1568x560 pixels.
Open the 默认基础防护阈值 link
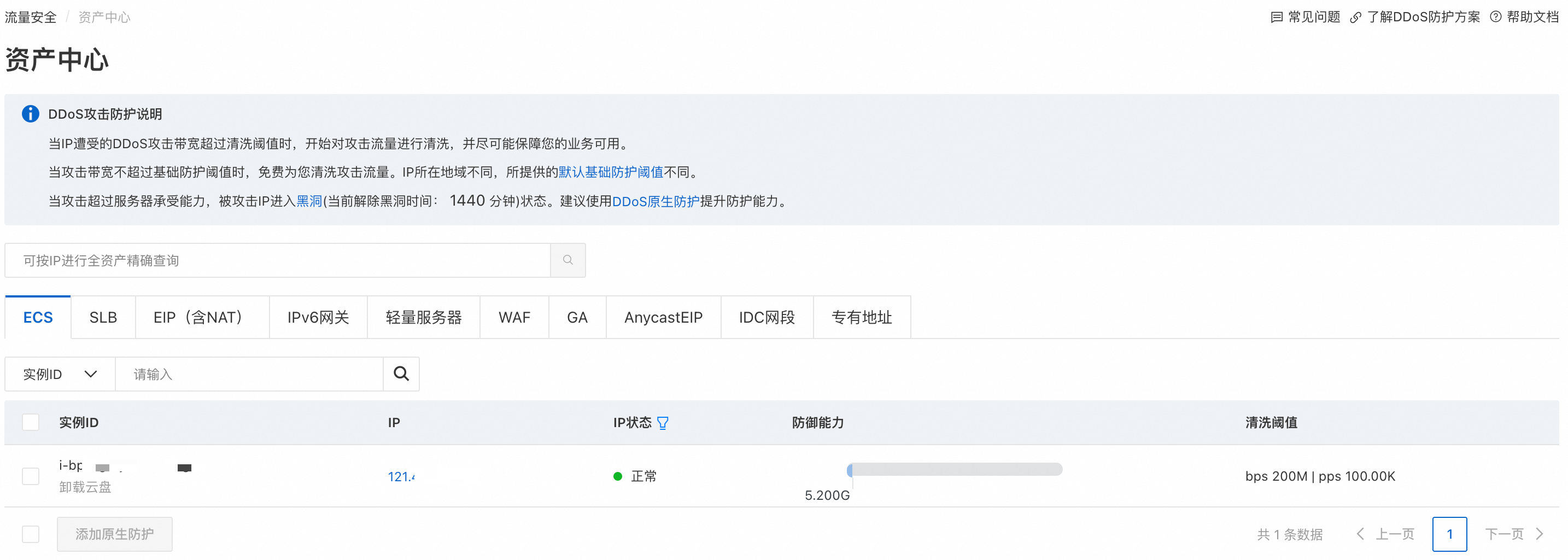(x=611, y=172)
